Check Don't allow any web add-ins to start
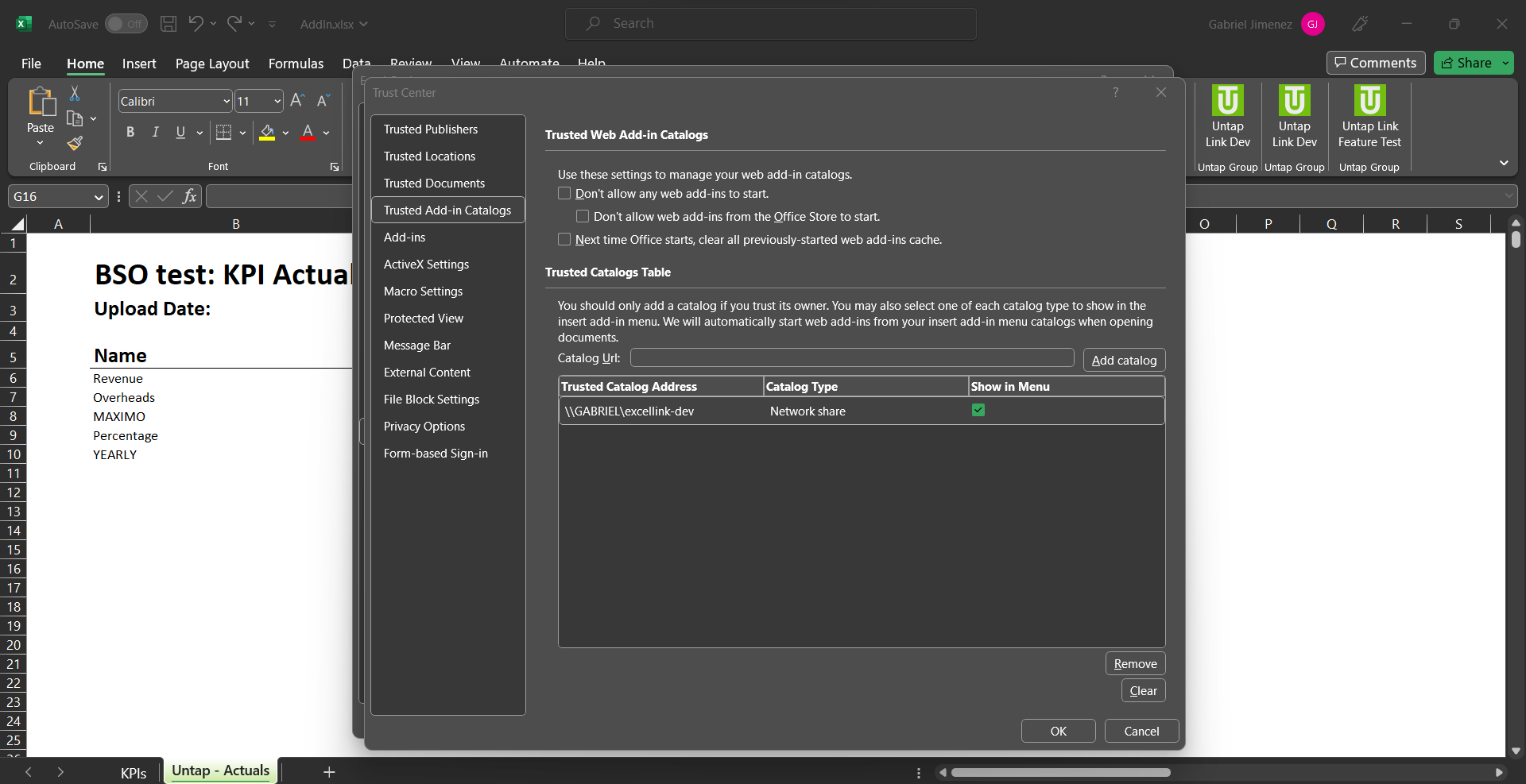This screenshot has height=784, width=1526. click(564, 193)
